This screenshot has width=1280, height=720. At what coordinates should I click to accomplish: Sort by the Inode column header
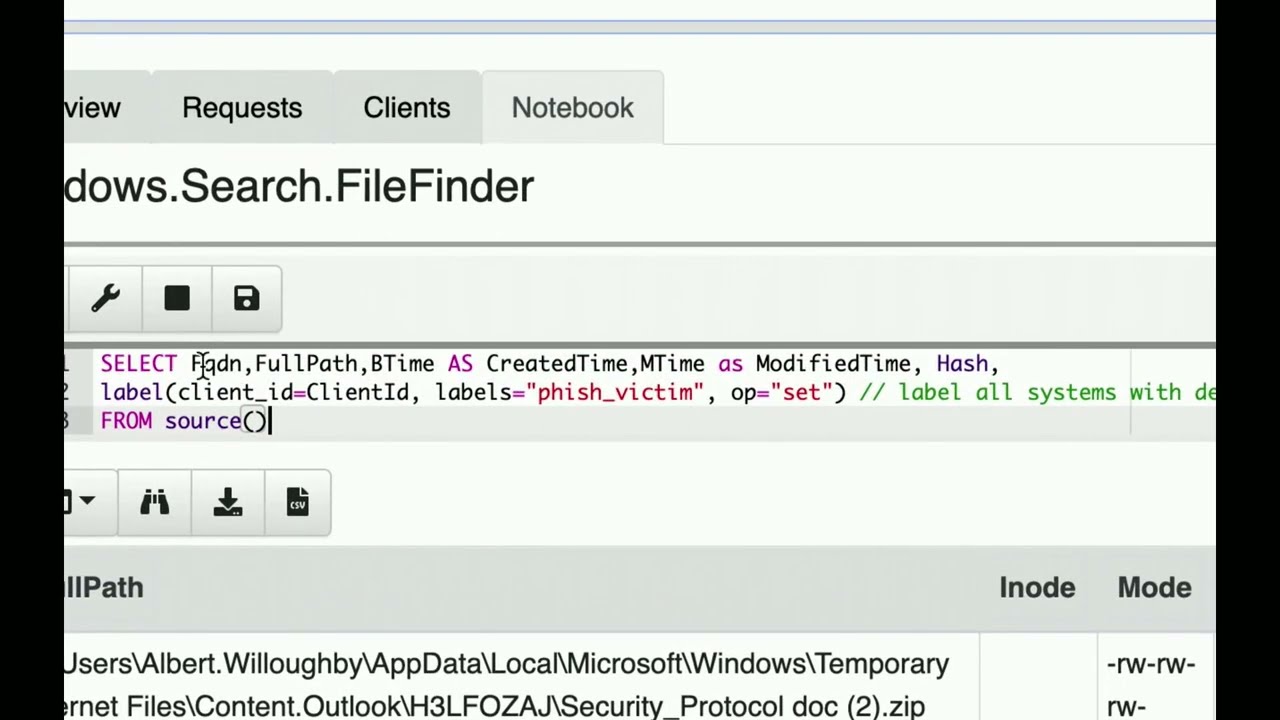1037,588
